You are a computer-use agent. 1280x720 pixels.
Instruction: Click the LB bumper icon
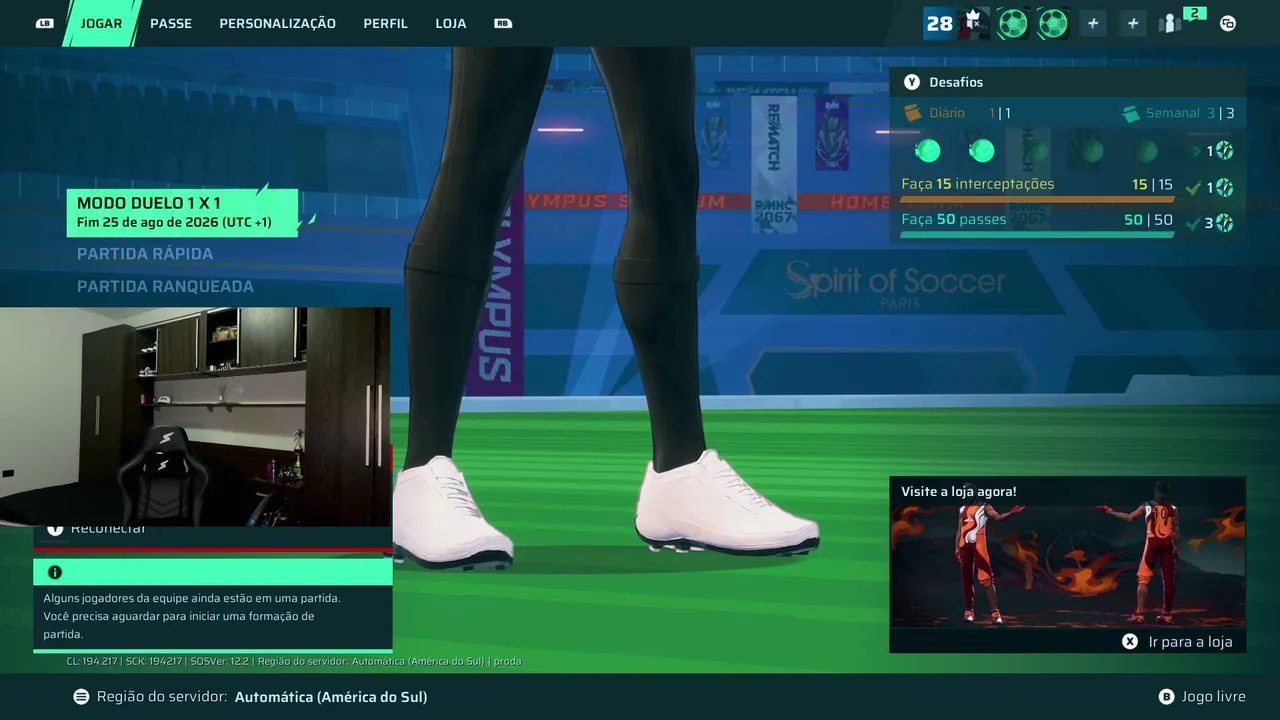[x=45, y=23]
